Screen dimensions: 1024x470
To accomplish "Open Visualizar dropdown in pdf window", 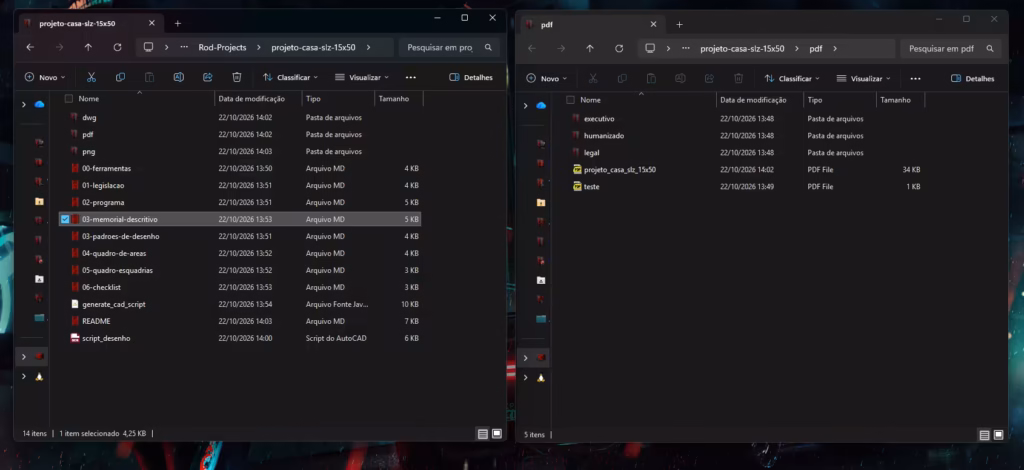I will click(863, 78).
